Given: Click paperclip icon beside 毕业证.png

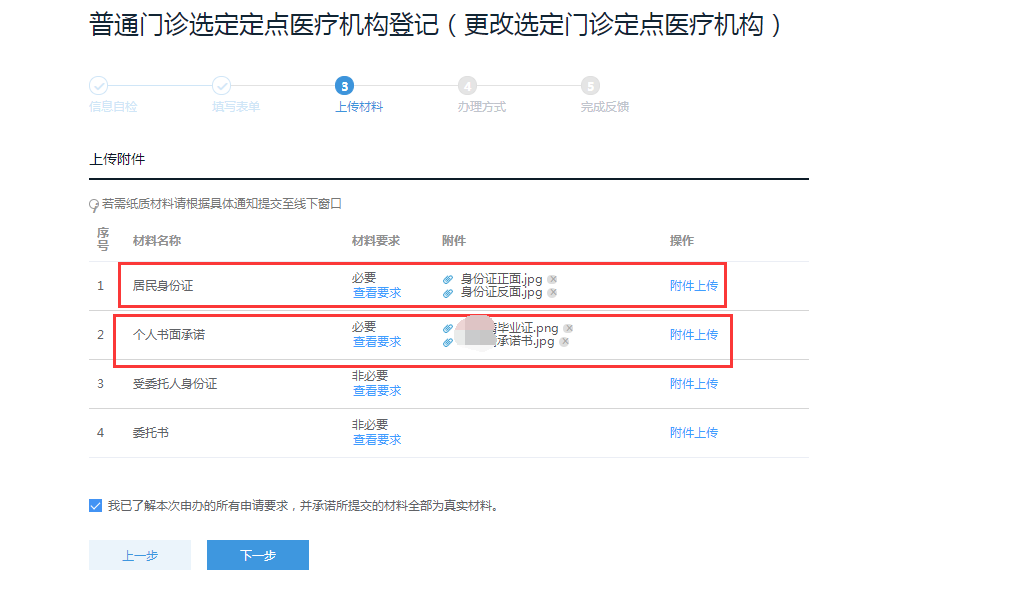Looking at the screenshot, I should point(448,328).
